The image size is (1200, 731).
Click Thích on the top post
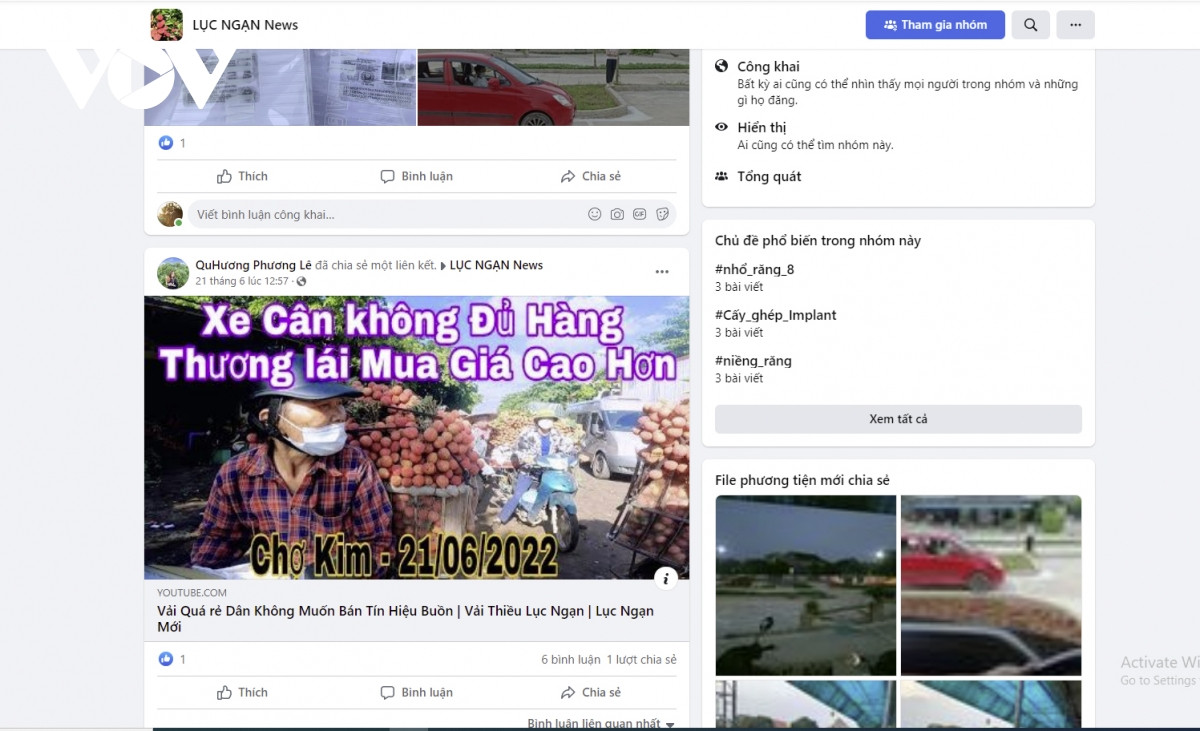(x=242, y=176)
